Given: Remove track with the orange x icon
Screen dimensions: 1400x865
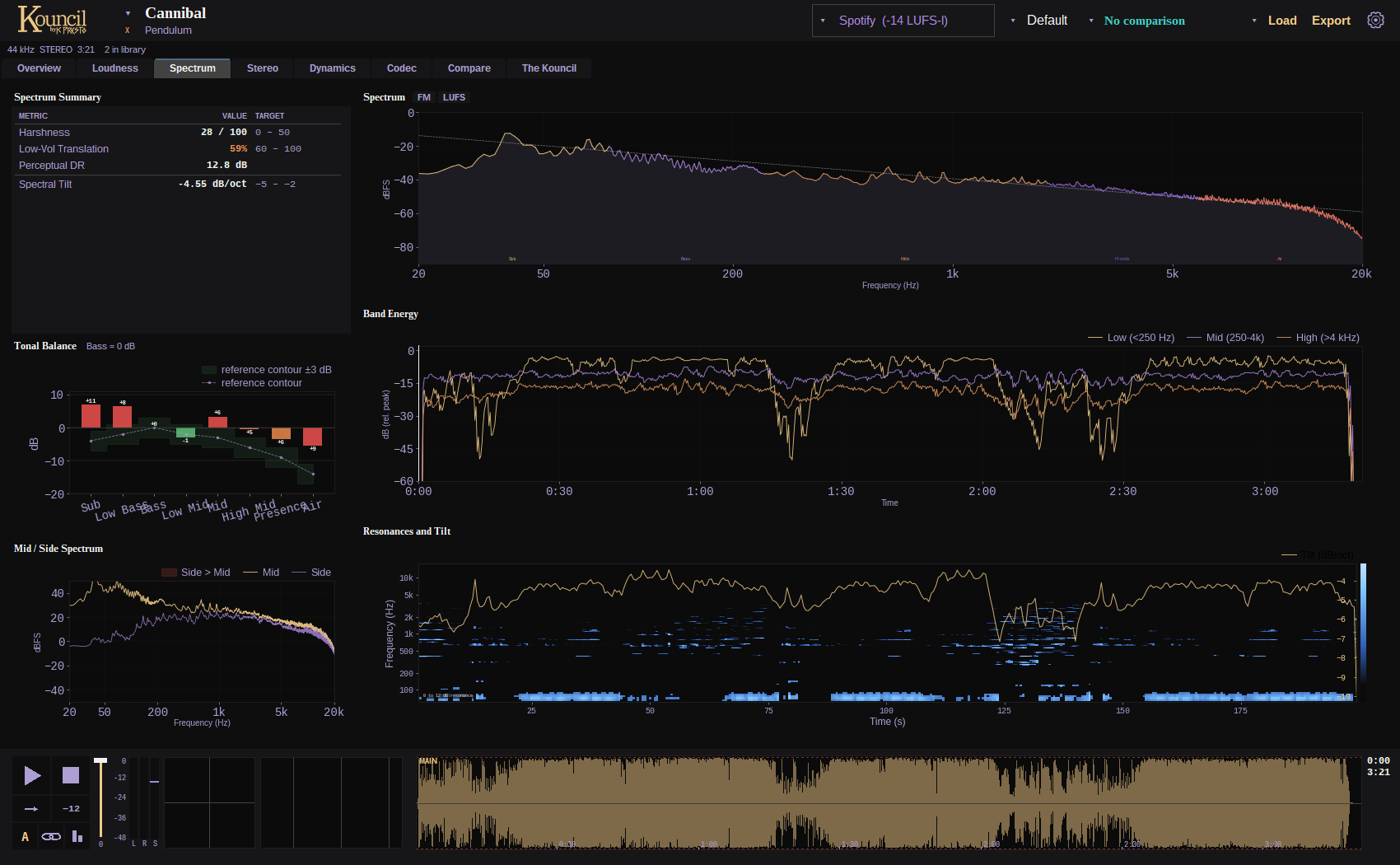Looking at the screenshot, I should coord(128,30).
